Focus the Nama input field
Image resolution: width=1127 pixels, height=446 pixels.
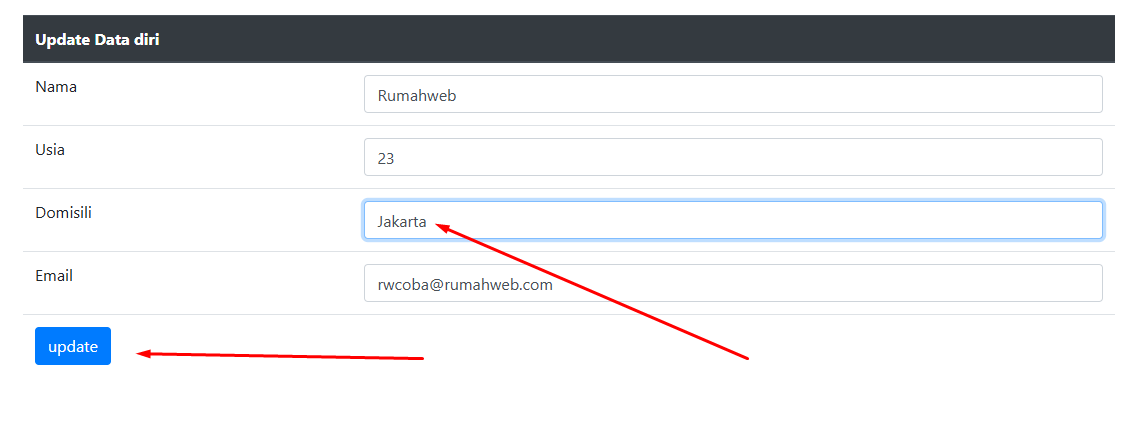point(732,94)
